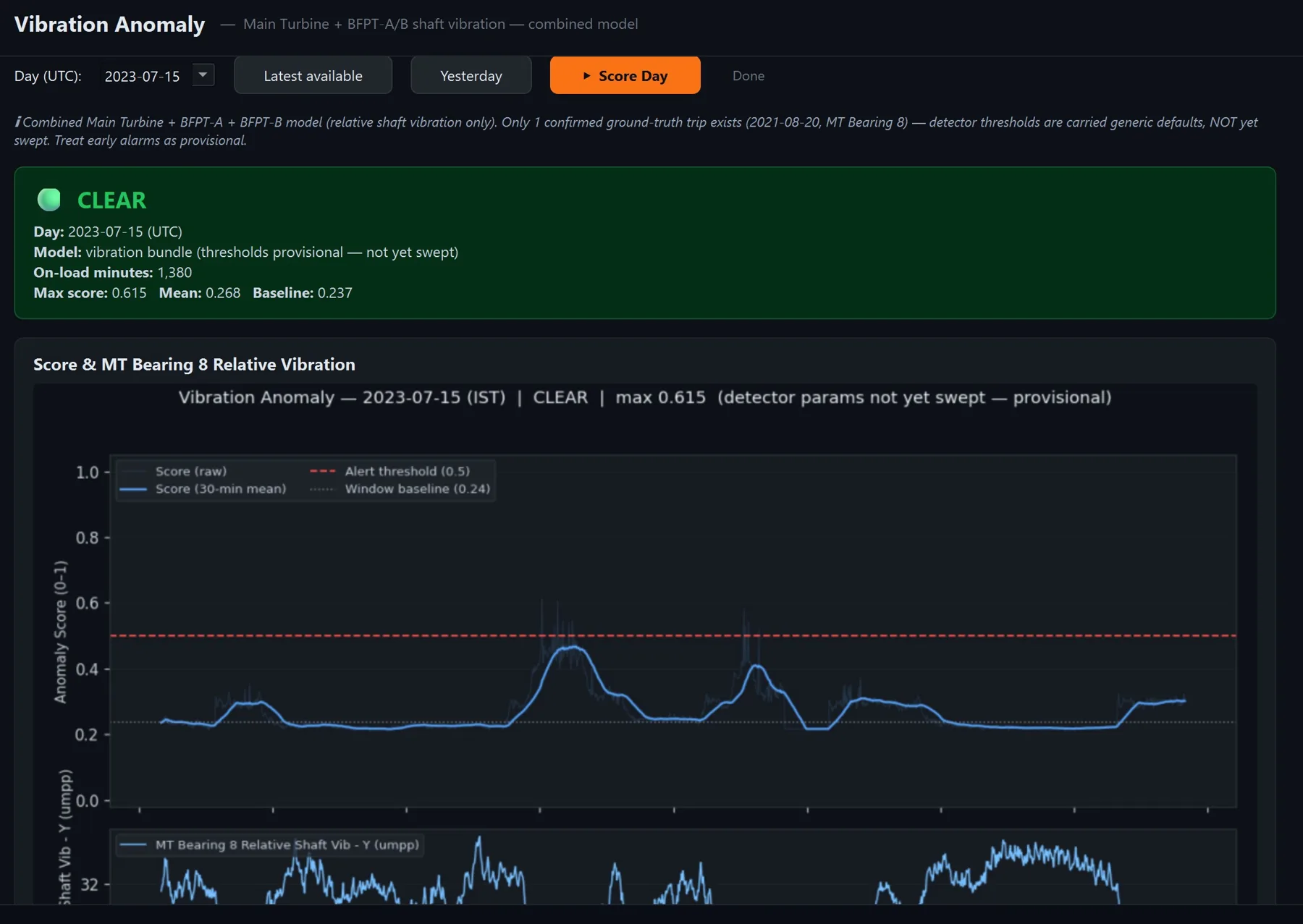
Task: Click the chart title with max 0.615
Action: click(645, 397)
